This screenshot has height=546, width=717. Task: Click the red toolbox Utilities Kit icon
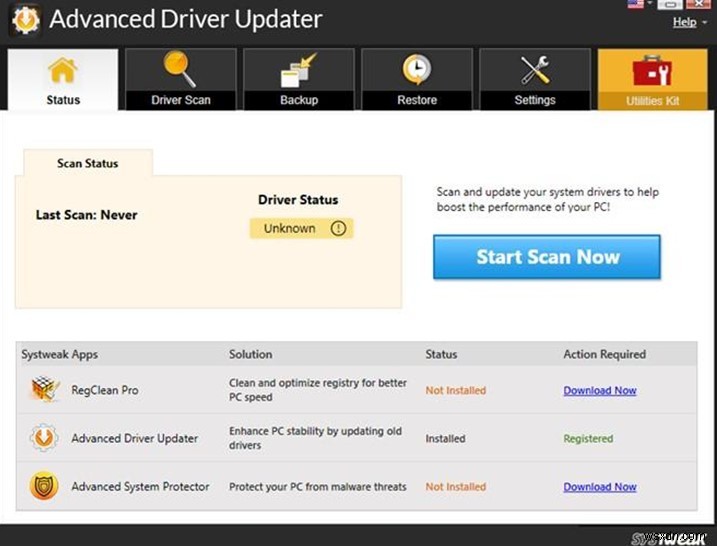652,71
